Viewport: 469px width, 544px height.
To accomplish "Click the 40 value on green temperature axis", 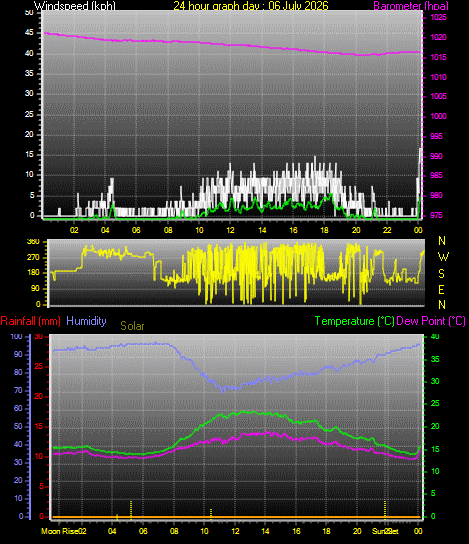I will [435, 337].
